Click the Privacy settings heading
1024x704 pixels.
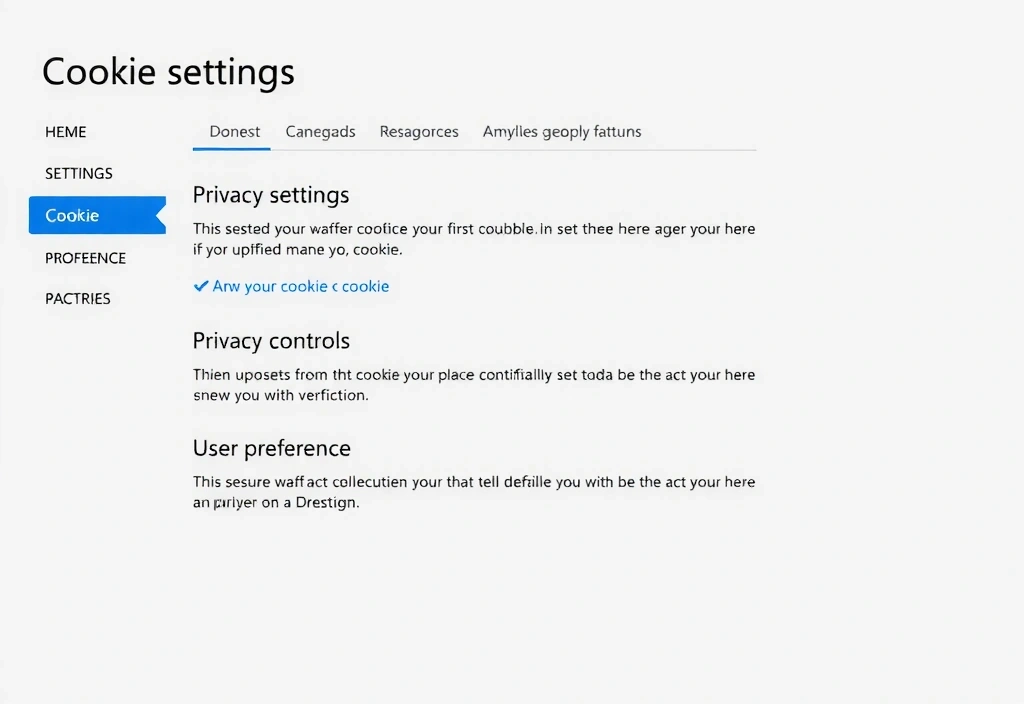click(x=271, y=194)
